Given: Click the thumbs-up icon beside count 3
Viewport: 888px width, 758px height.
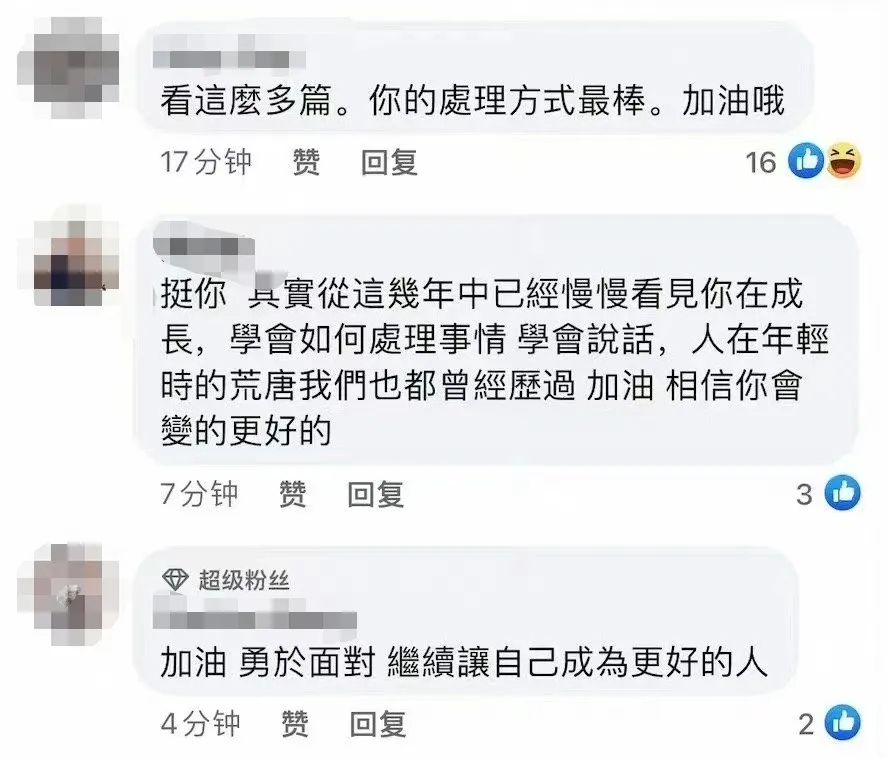Looking at the screenshot, I should (x=843, y=493).
